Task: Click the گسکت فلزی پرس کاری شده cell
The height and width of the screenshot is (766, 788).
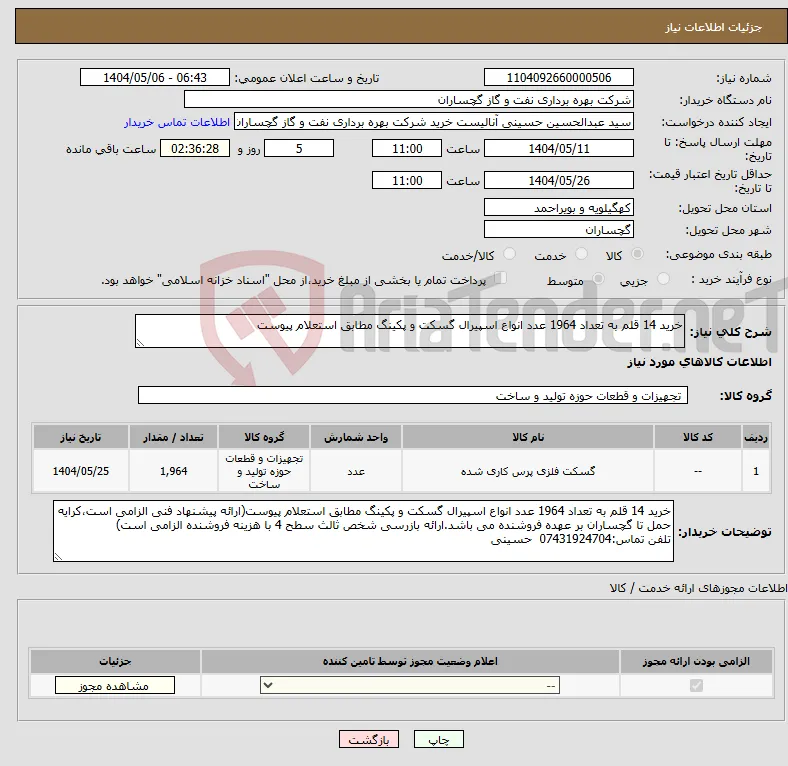Action: pyautogui.click(x=528, y=471)
